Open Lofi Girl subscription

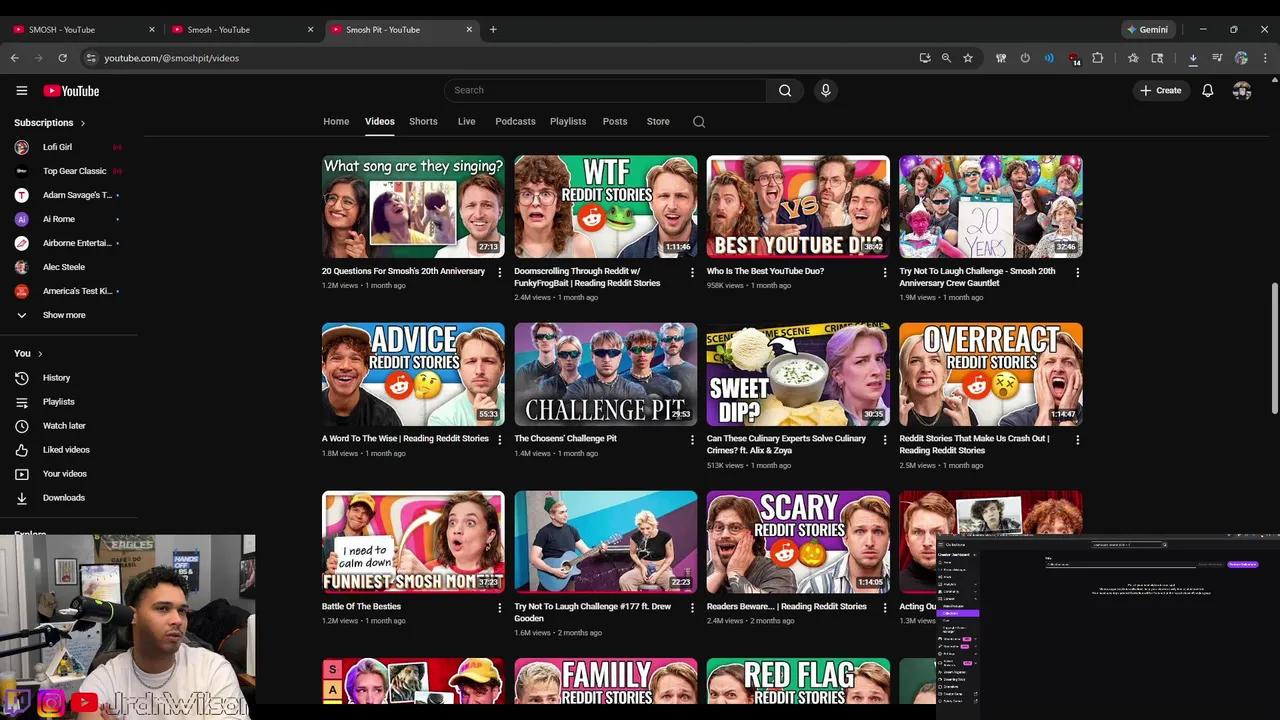coord(69,147)
